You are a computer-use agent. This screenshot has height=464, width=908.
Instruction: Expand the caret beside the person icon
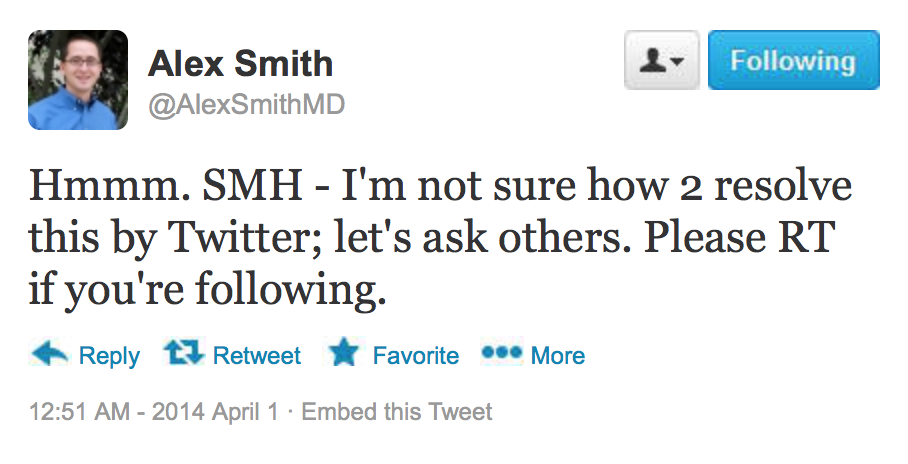click(x=679, y=61)
